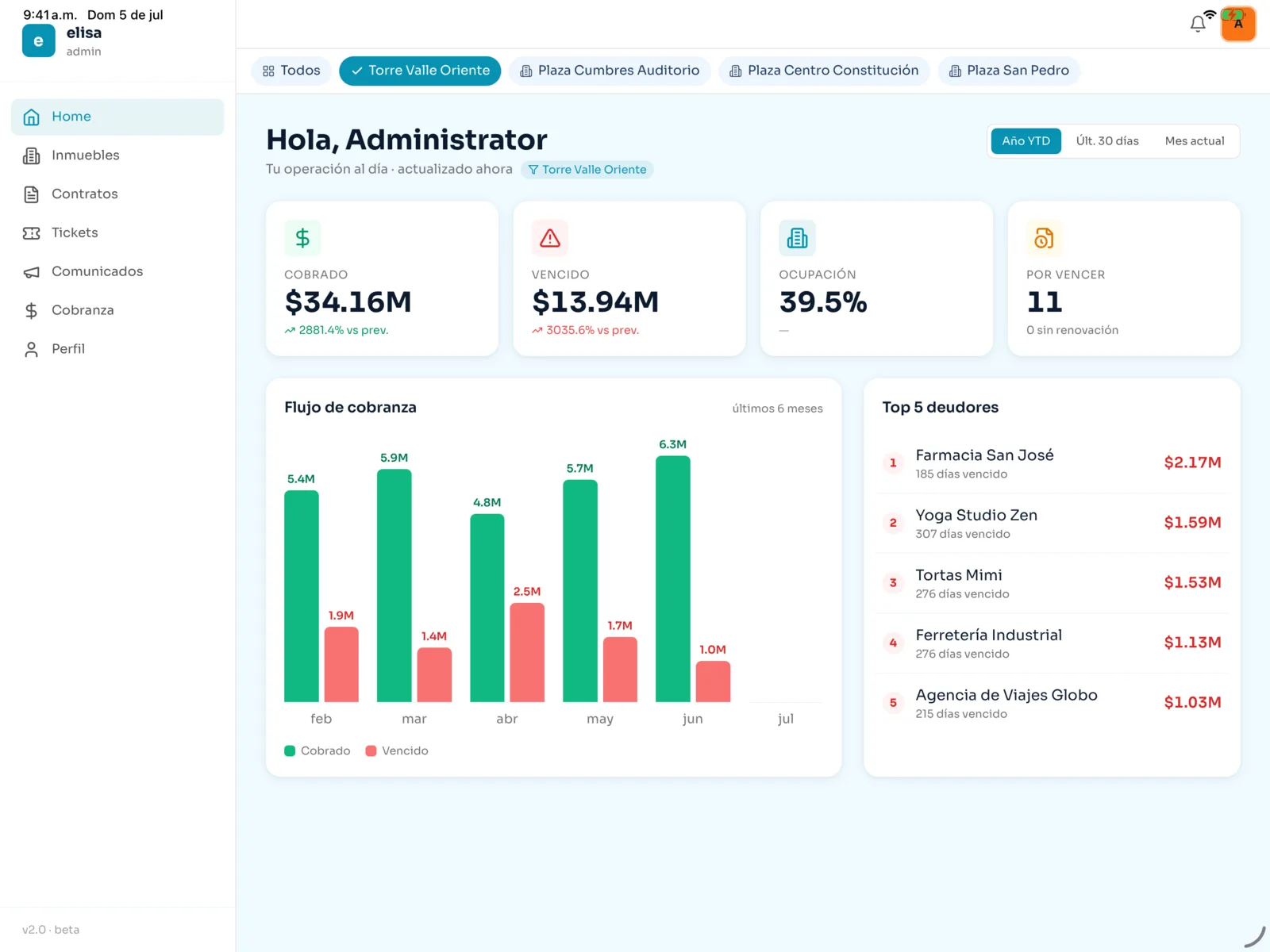Click the grid icon in the Todos chip
This screenshot has width=1270, height=952.
click(x=268, y=71)
